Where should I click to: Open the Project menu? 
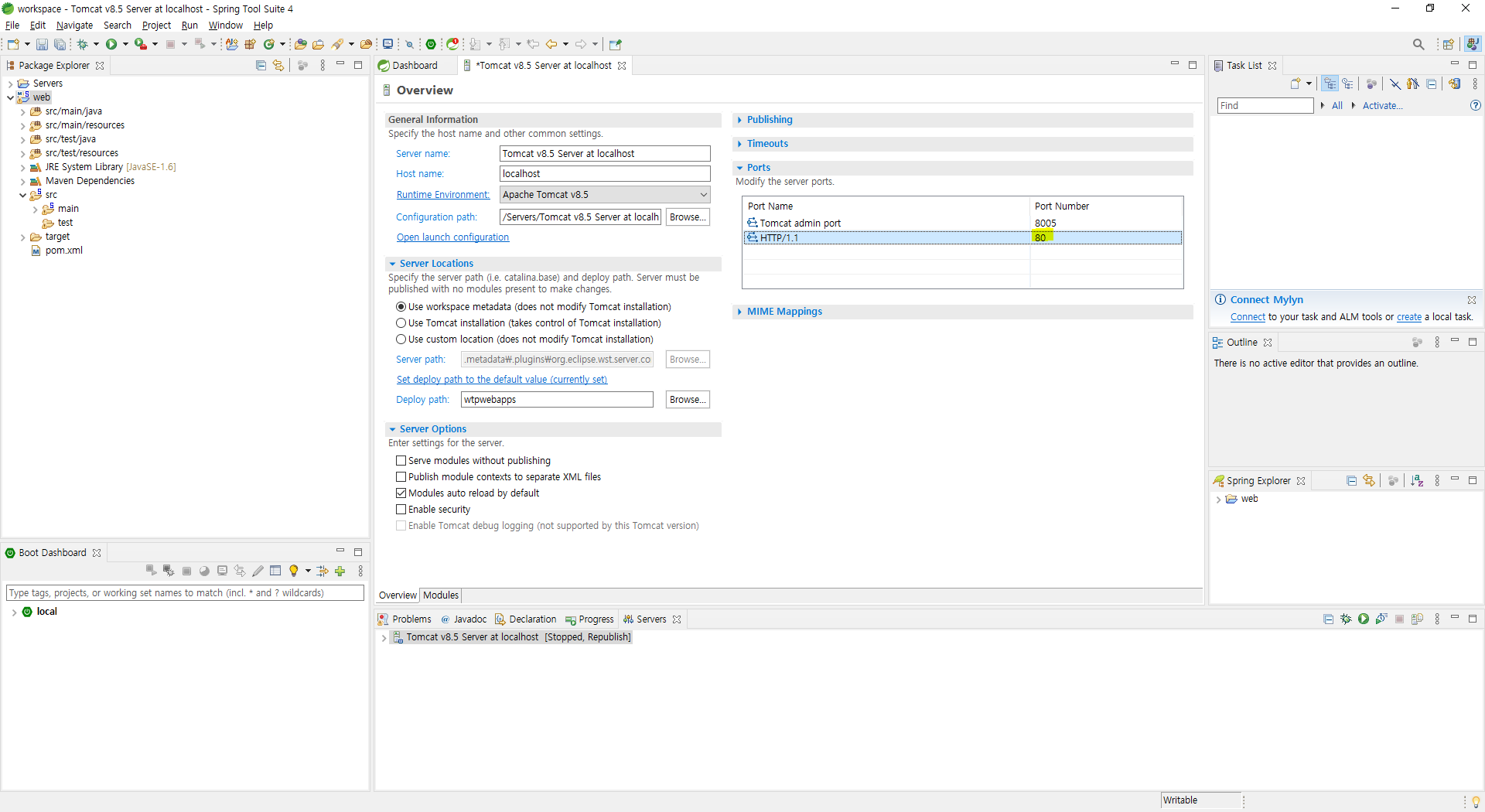pyautogui.click(x=156, y=26)
